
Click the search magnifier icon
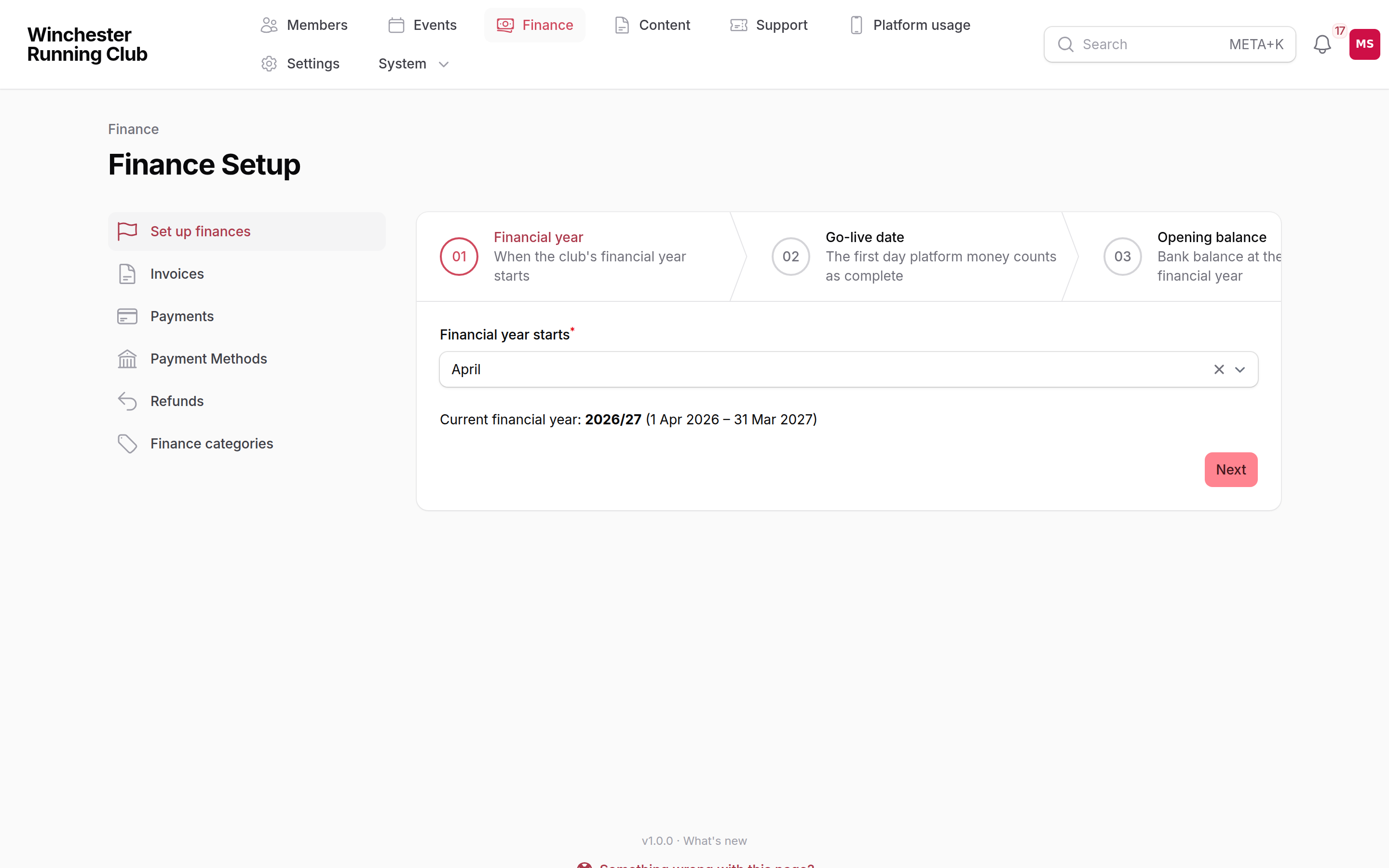point(1065,44)
